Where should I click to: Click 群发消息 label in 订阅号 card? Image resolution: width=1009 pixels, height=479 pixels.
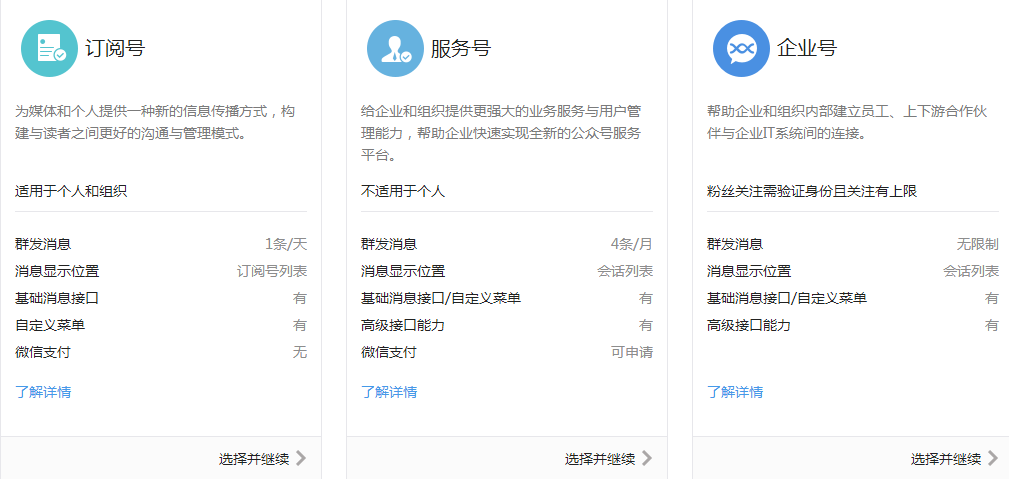click(43, 244)
